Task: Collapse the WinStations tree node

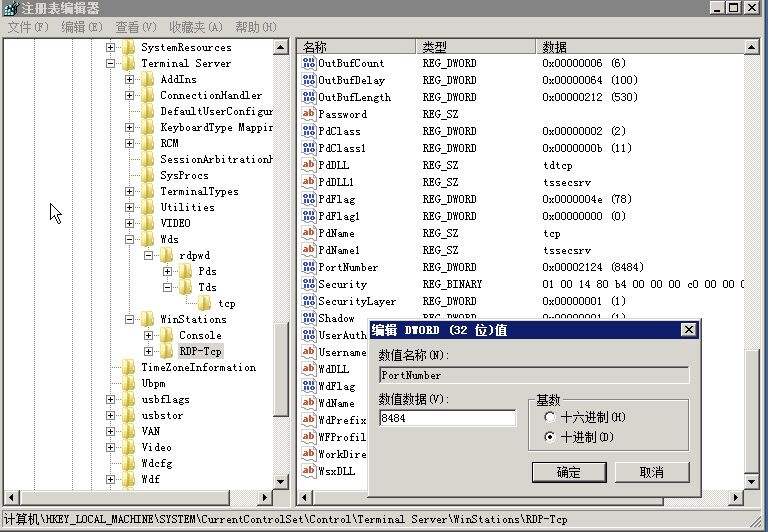Action: pos(130,319)
